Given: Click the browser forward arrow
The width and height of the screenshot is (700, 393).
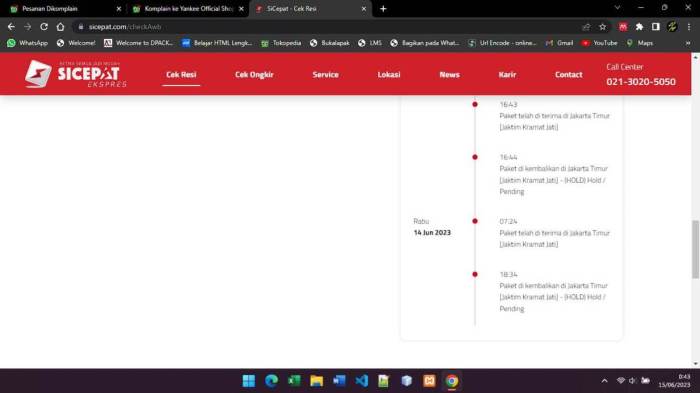Looking at the screenshot, I should point(28,27).
